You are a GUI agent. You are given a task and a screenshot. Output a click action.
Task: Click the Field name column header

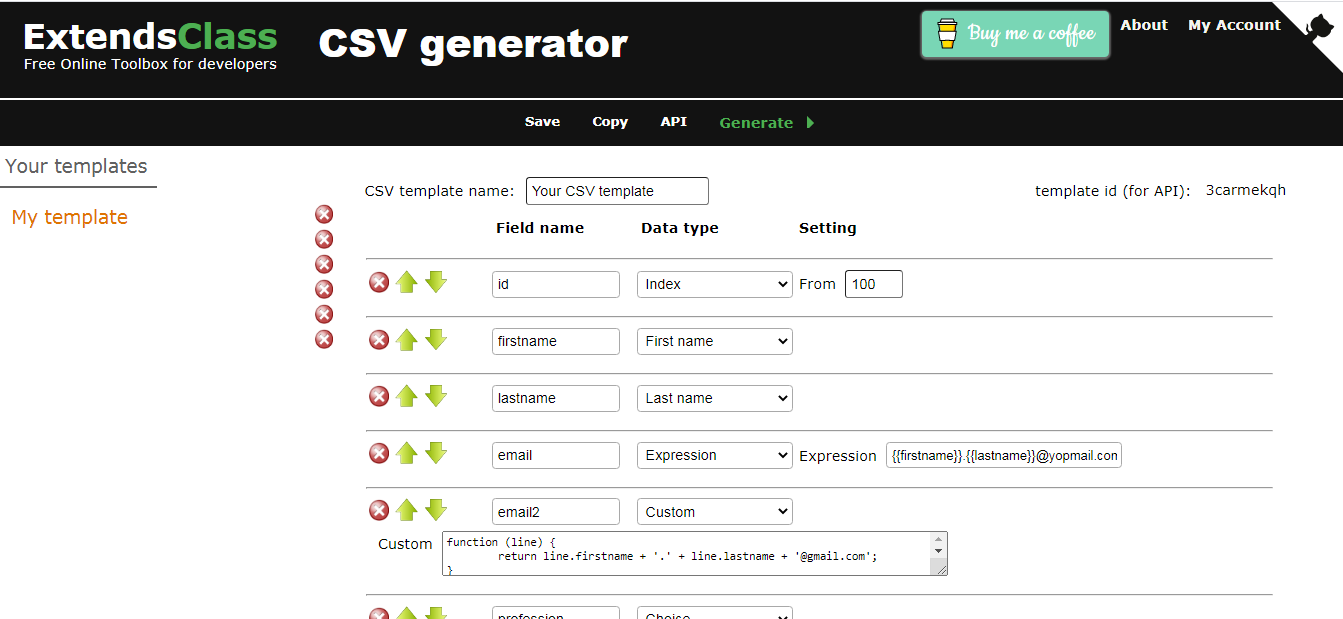click(x=540, y=228)
